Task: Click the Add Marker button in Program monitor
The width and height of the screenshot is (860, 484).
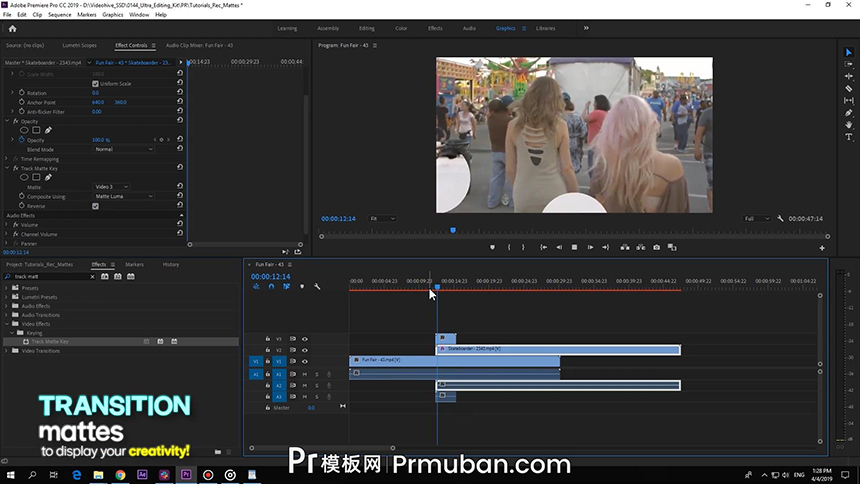Action: (x=492, y=247)
